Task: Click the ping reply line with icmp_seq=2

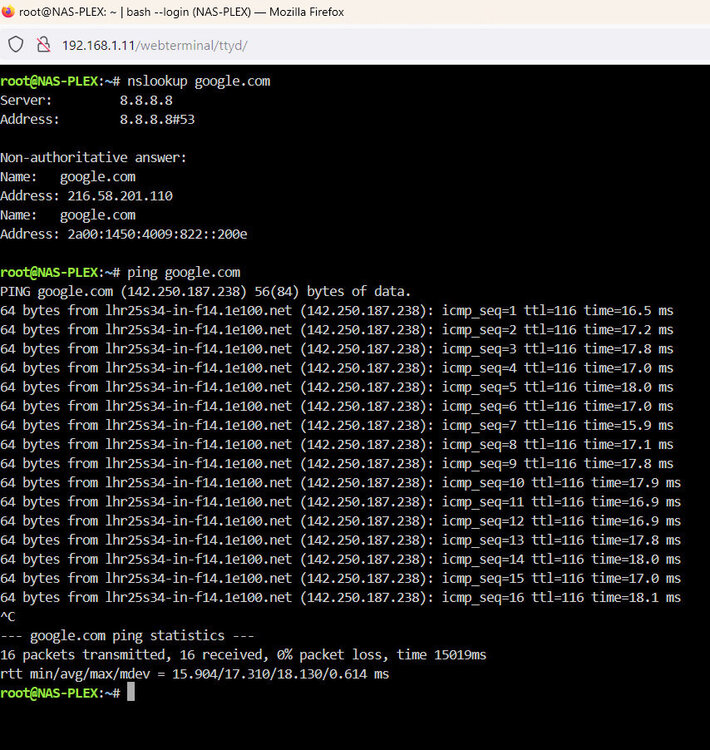Action: tap(337, 330)
